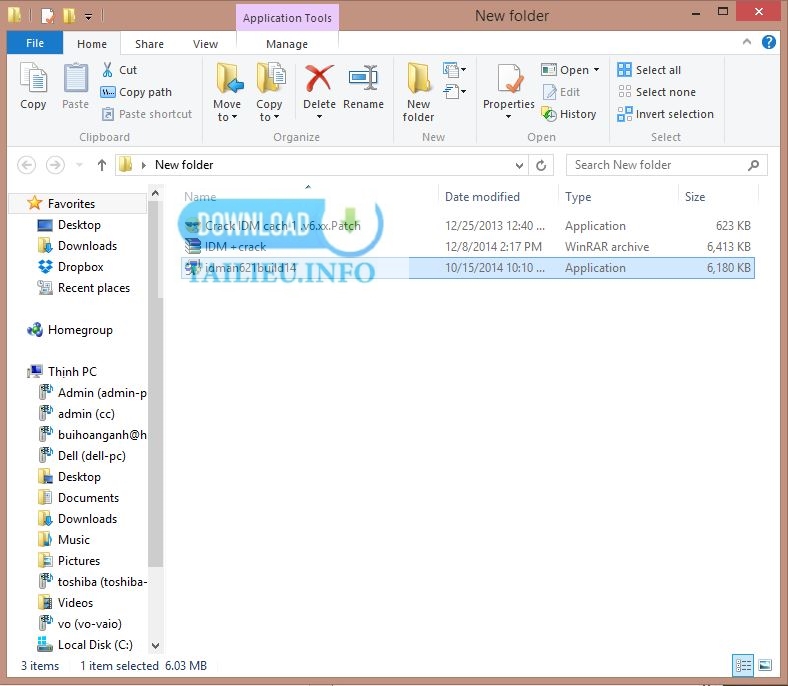Open the Manage tab
This screenshot has height=686, width=788.
(x=287, y=44)
